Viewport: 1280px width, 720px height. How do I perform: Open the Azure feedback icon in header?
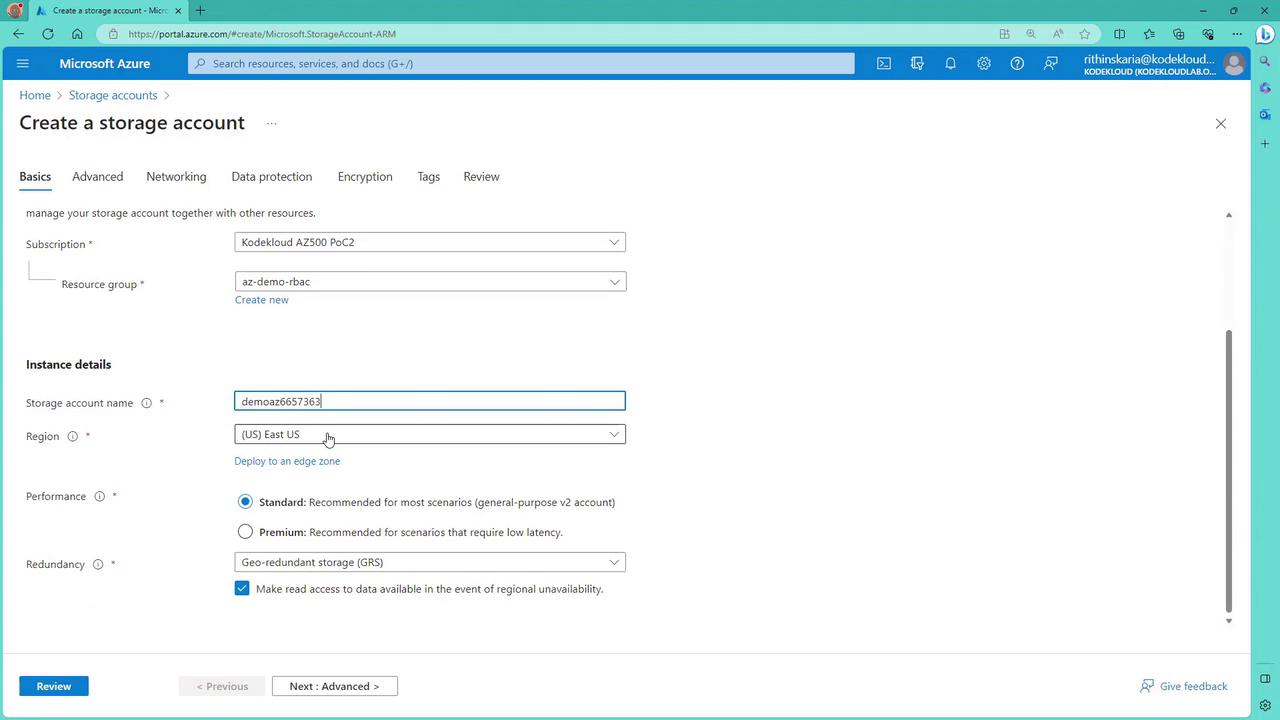pyautogui.click(x=1050, y=63)
